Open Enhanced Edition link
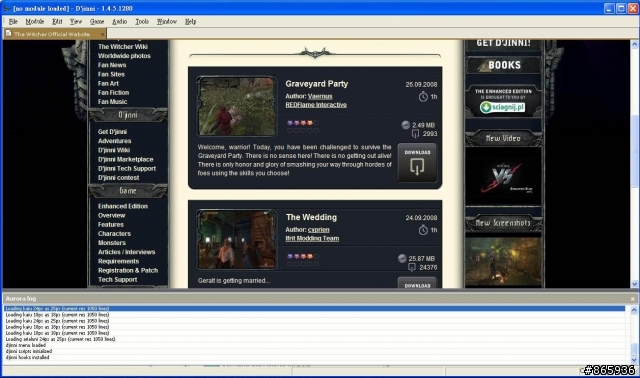 point(122,206)
